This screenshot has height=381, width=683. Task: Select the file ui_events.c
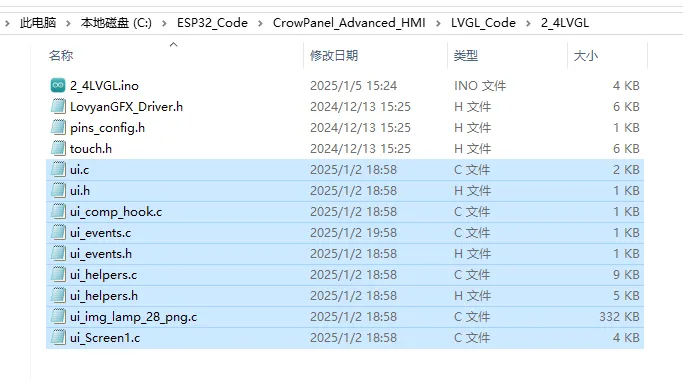tap(100, 233)
